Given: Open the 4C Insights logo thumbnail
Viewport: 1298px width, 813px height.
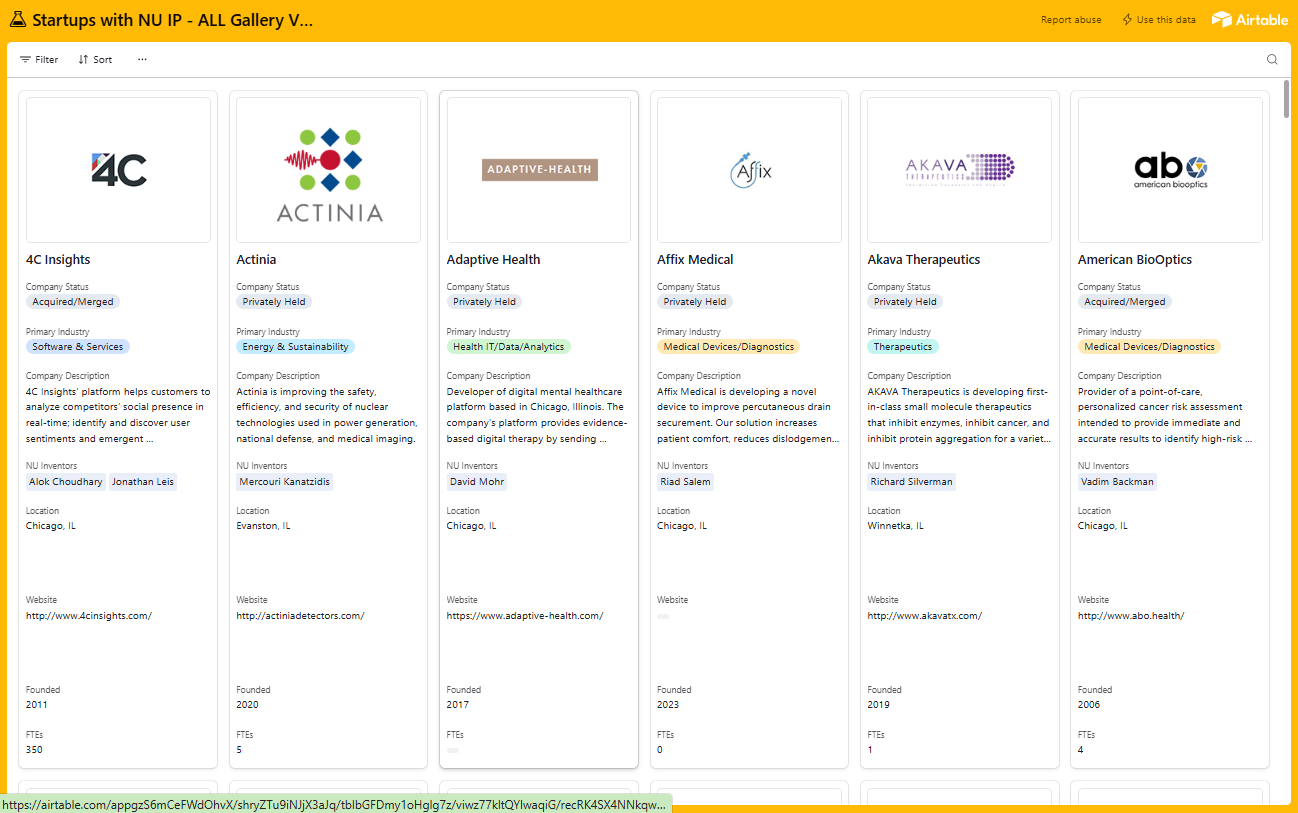Looking at the screenshot, I should tap(118, 170).
